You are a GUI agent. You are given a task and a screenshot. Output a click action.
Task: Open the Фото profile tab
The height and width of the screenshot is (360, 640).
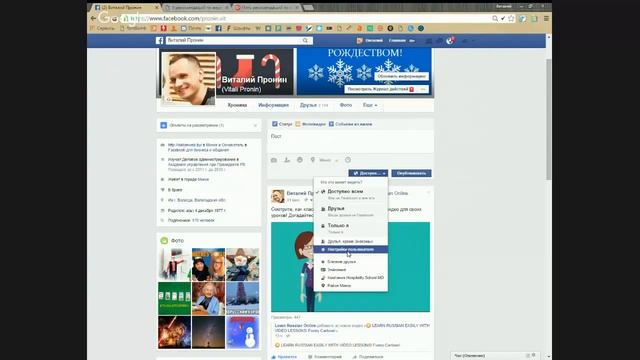click(x=346, y=105)
